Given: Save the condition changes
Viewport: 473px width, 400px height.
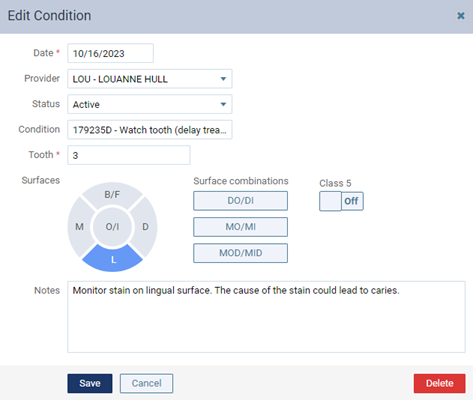Looking at the screenshot, I should pos(90,383).
